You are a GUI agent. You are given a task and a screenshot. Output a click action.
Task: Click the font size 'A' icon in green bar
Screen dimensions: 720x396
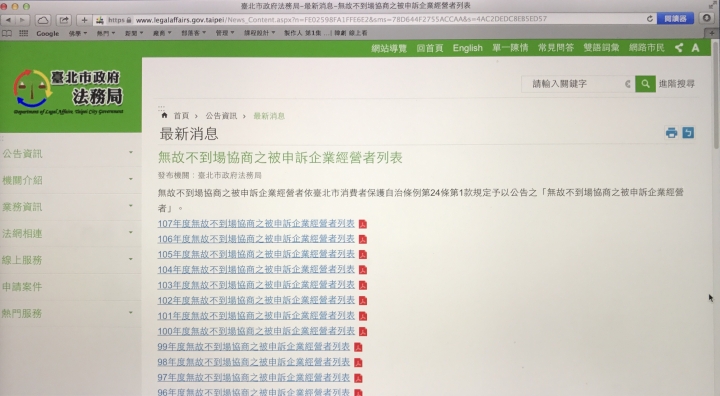[x=695, y=48]
